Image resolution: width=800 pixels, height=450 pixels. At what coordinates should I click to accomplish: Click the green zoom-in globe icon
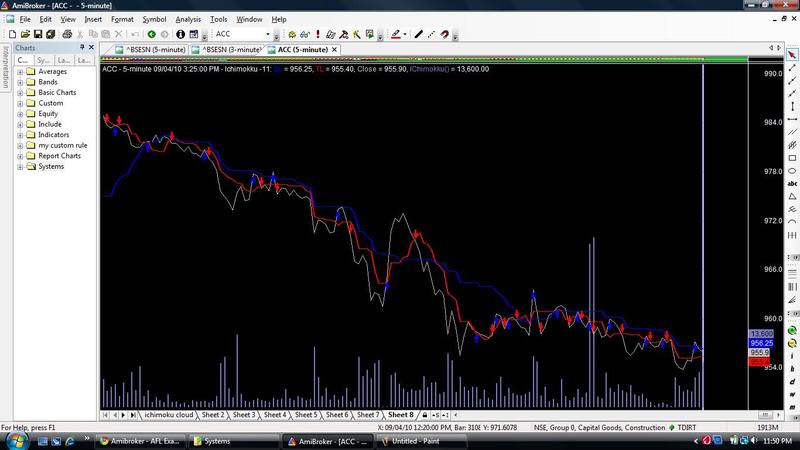pos(792,331)
